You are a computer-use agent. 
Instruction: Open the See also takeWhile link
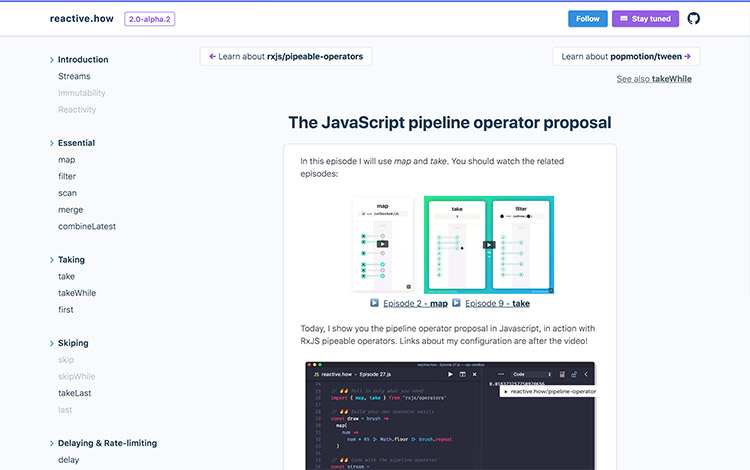pyautogui.click(x=654, y=79)
